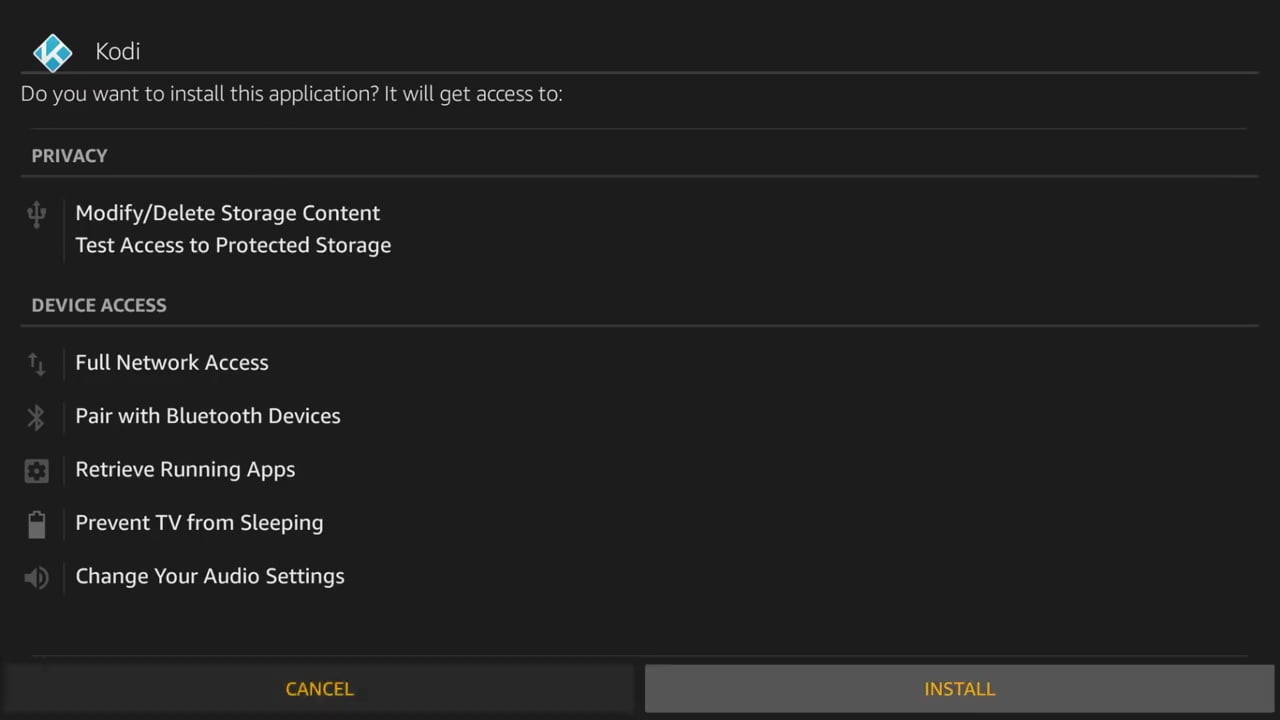Image resolution: width=1280 pixels, height=720 pixels.
Task: Select the Pair with Bluetooth Devices entry
Action: (208, 416)
